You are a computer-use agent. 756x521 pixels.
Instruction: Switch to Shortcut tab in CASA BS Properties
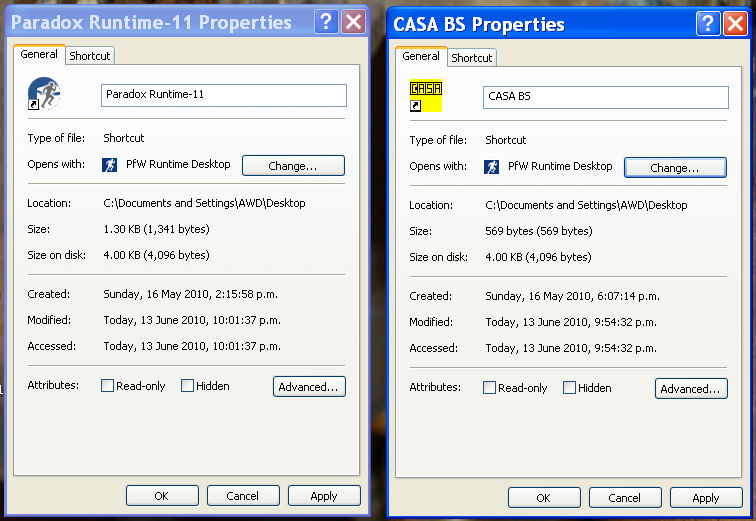point(472,58)
